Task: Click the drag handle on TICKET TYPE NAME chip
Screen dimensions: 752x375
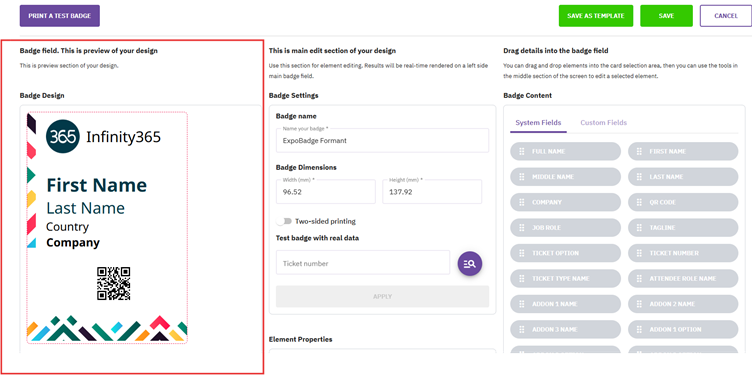Action: 521,279
